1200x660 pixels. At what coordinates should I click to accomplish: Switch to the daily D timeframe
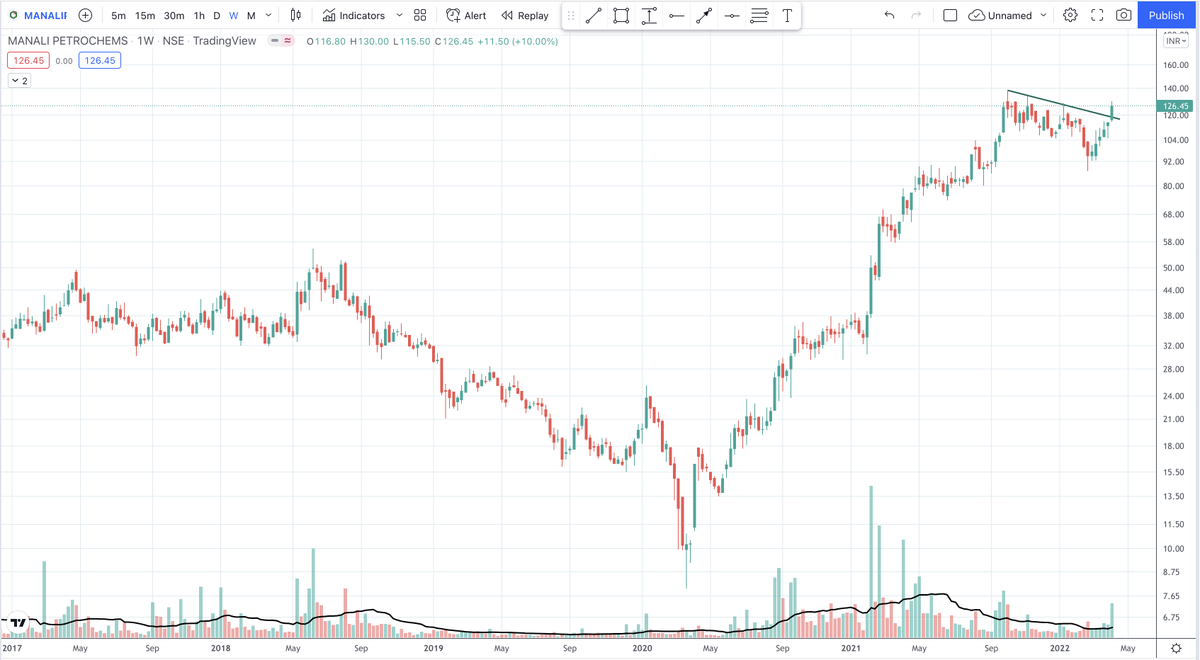217,15
